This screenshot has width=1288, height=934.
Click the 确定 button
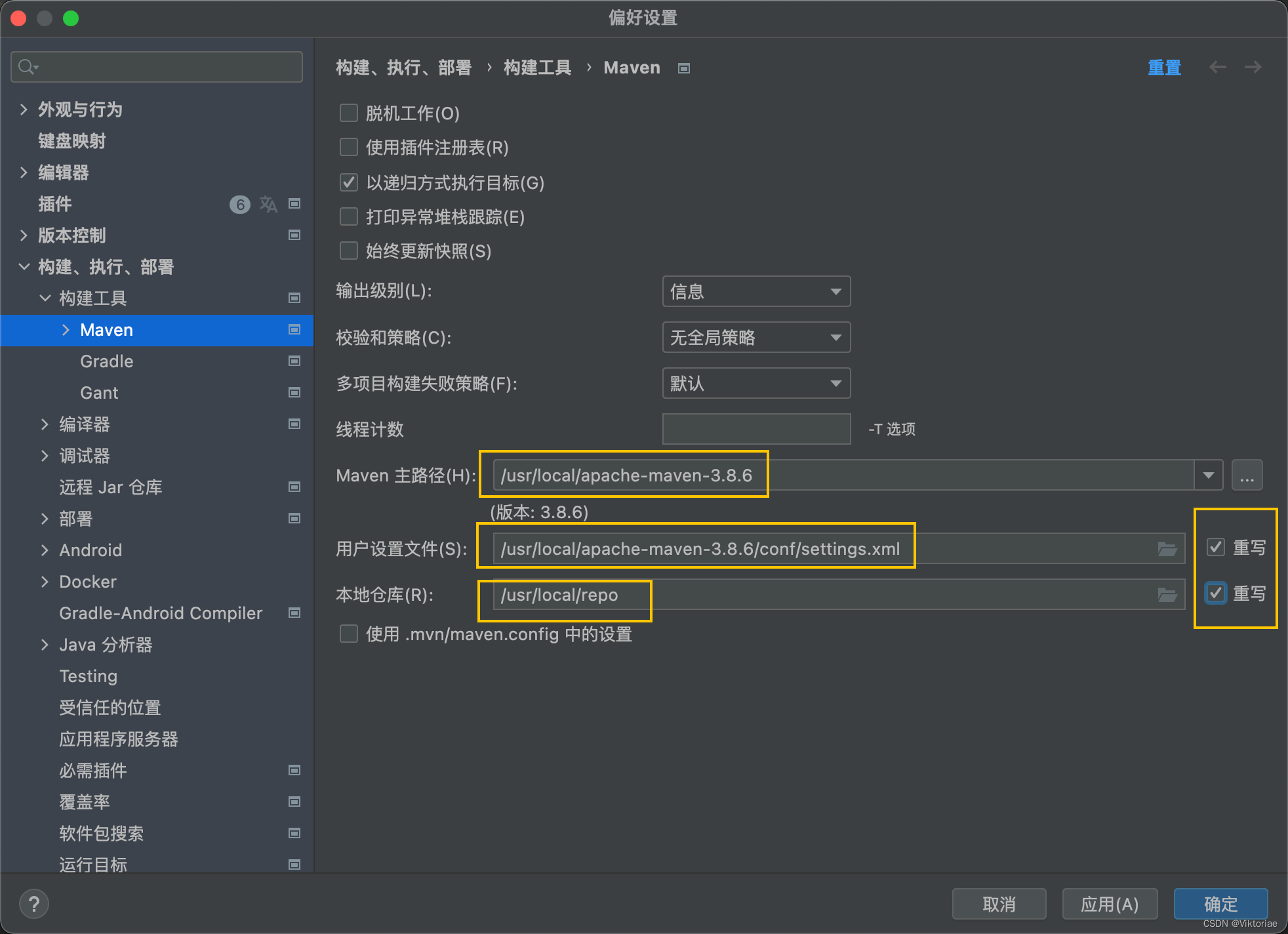click(1220, 904)
